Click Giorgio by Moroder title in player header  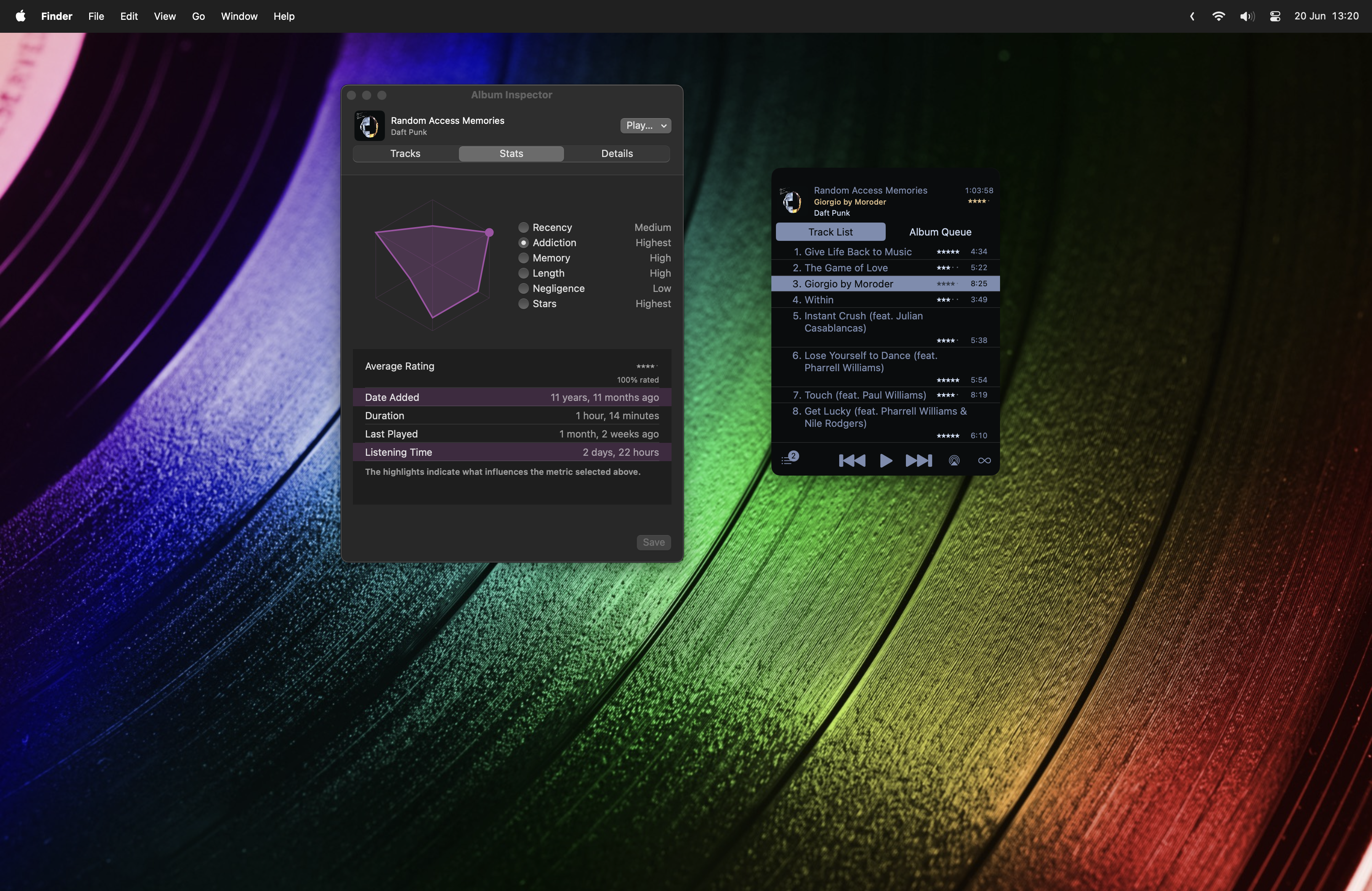(850, 202)
